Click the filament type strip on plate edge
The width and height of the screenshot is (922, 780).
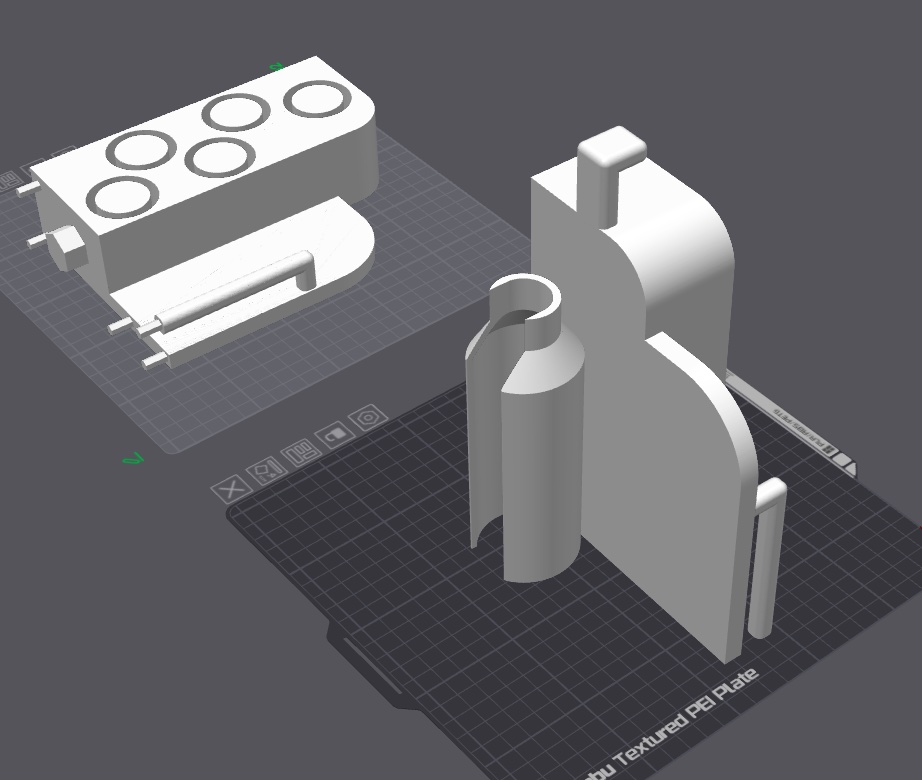tap(803, 431)
